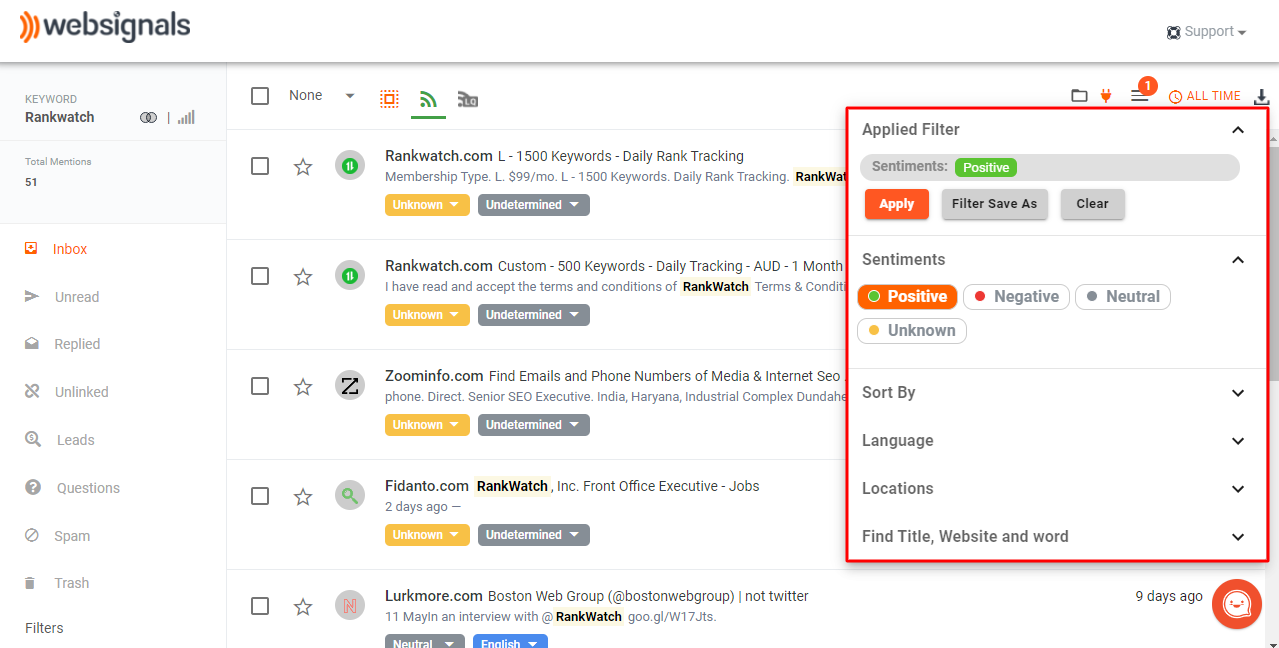The height and width of the screenshot is (648, 1279).
Task: Click the compare keyword rings icon
Action: click(x=149, y=118)
